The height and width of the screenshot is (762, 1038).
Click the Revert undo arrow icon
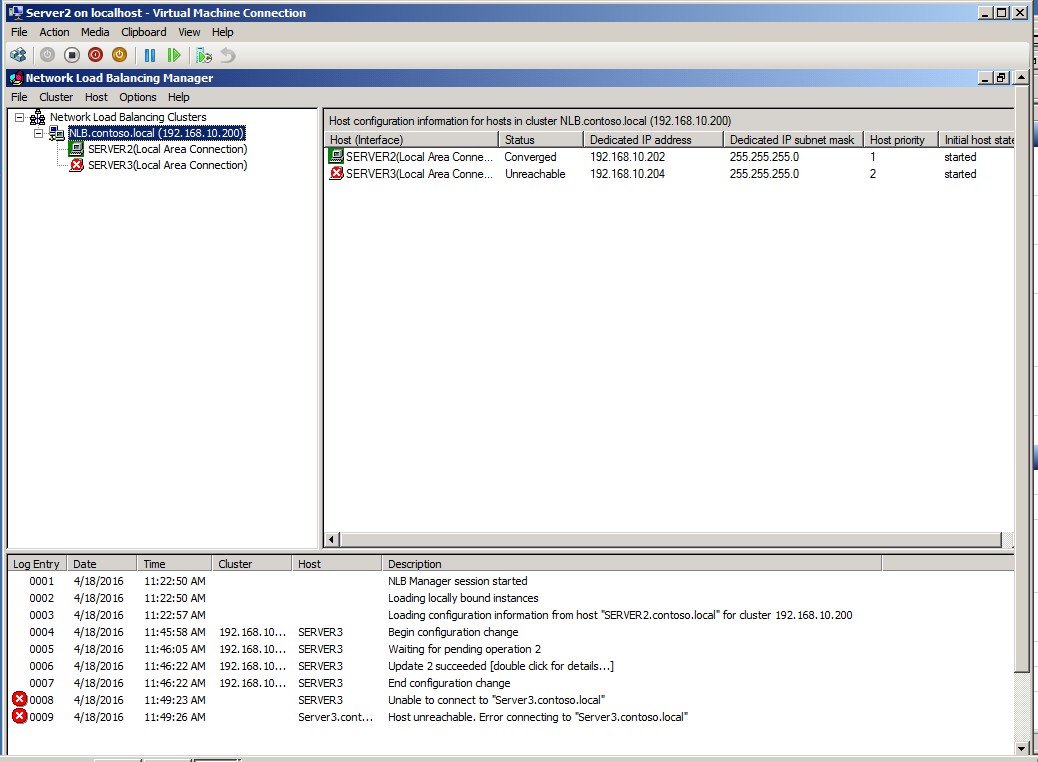[228, 55]
